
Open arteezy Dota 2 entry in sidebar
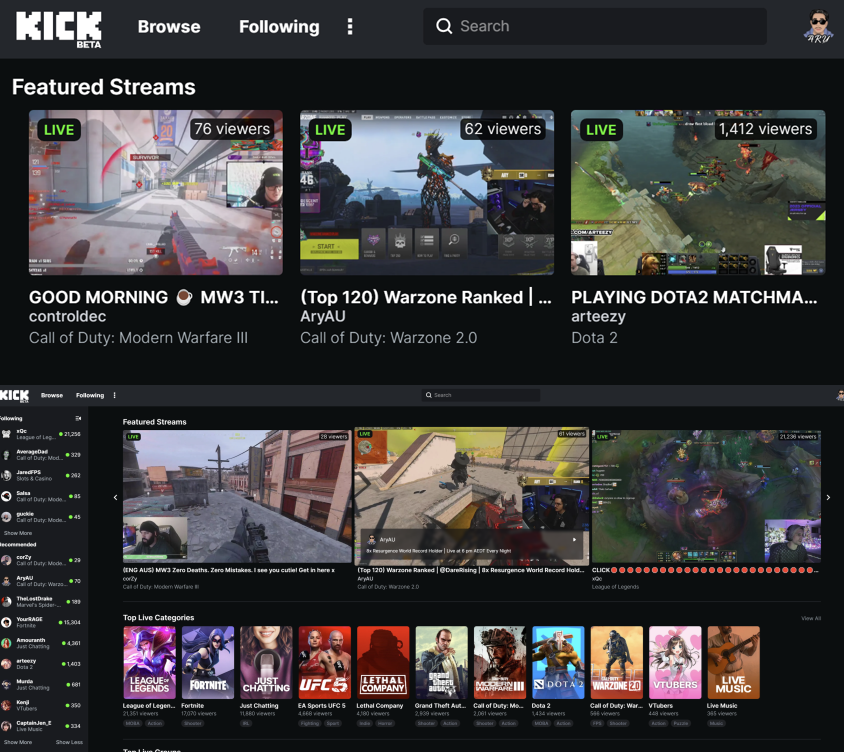click(41, 664)
